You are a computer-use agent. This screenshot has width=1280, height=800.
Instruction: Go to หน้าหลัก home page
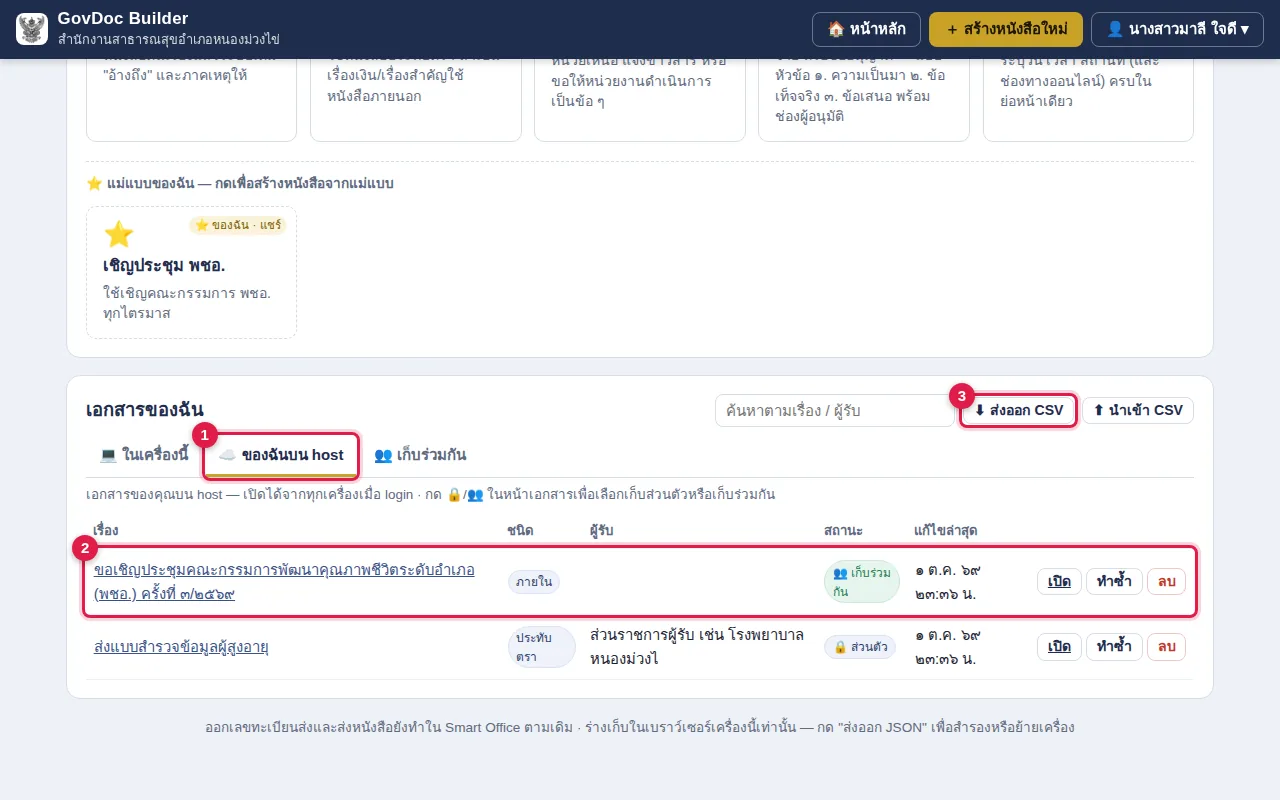coord(866,29)
